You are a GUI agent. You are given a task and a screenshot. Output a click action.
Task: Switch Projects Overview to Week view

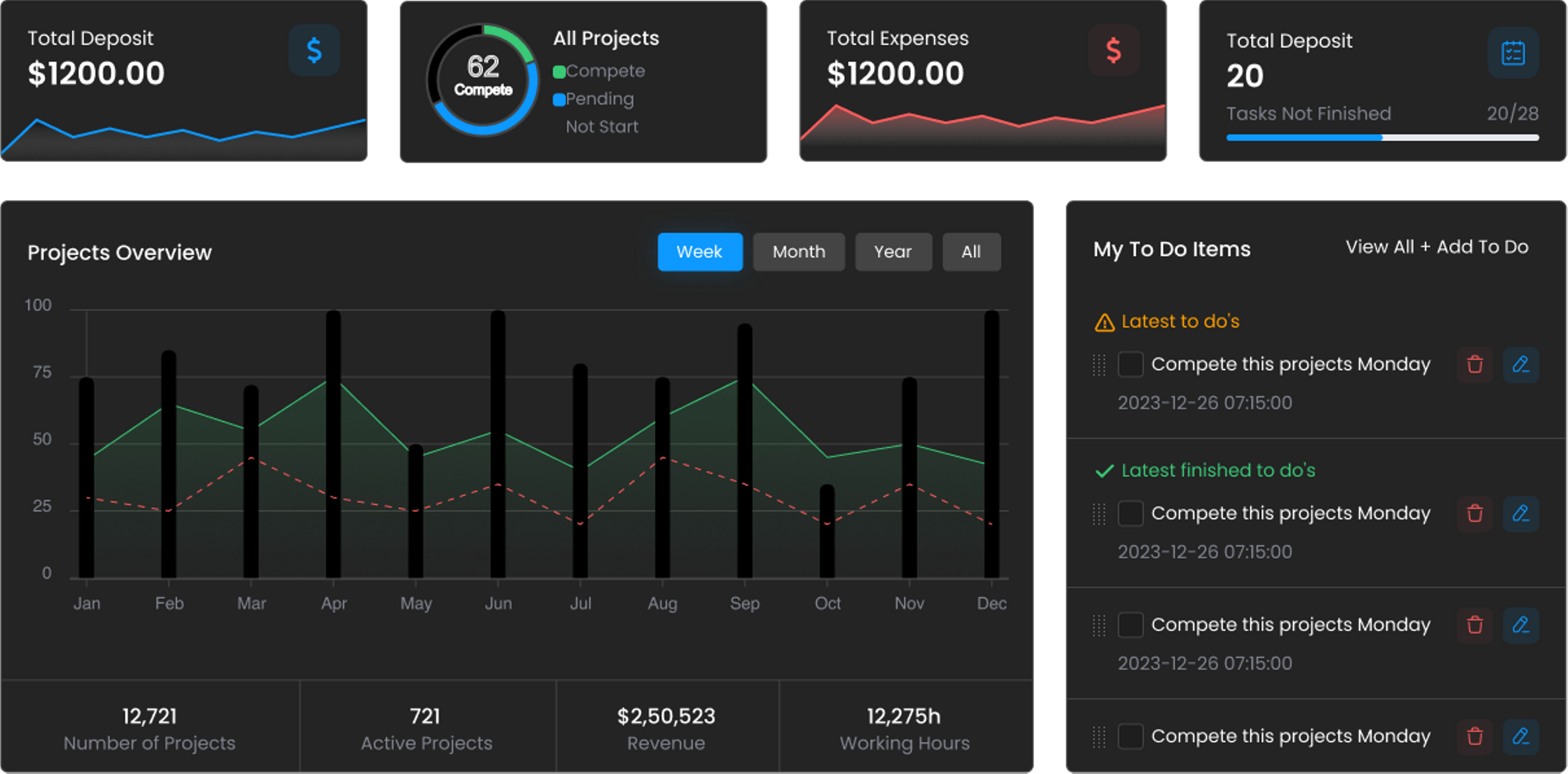pos(700,252)
